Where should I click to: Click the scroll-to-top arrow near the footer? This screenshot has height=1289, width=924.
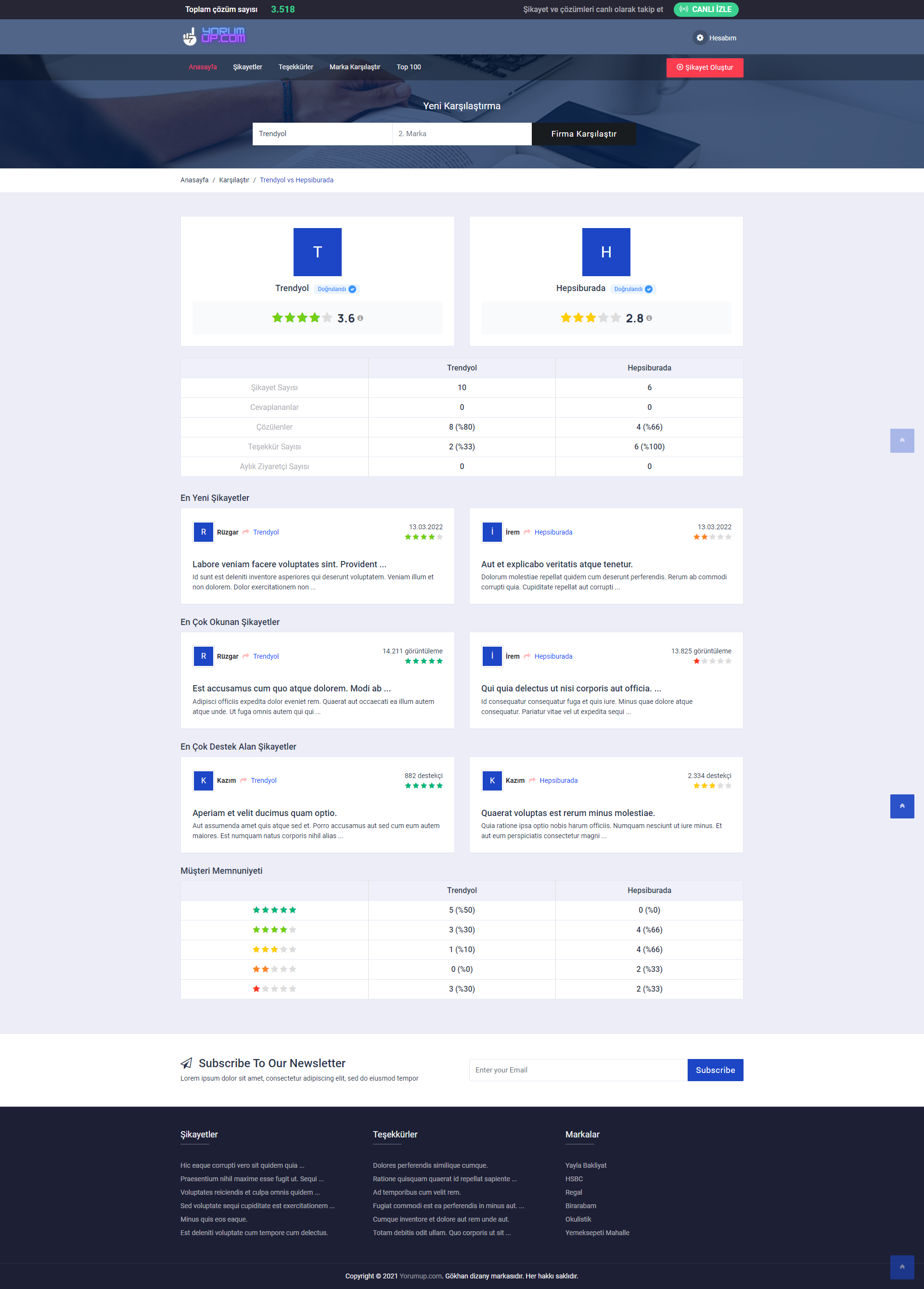click(902, 1267)
